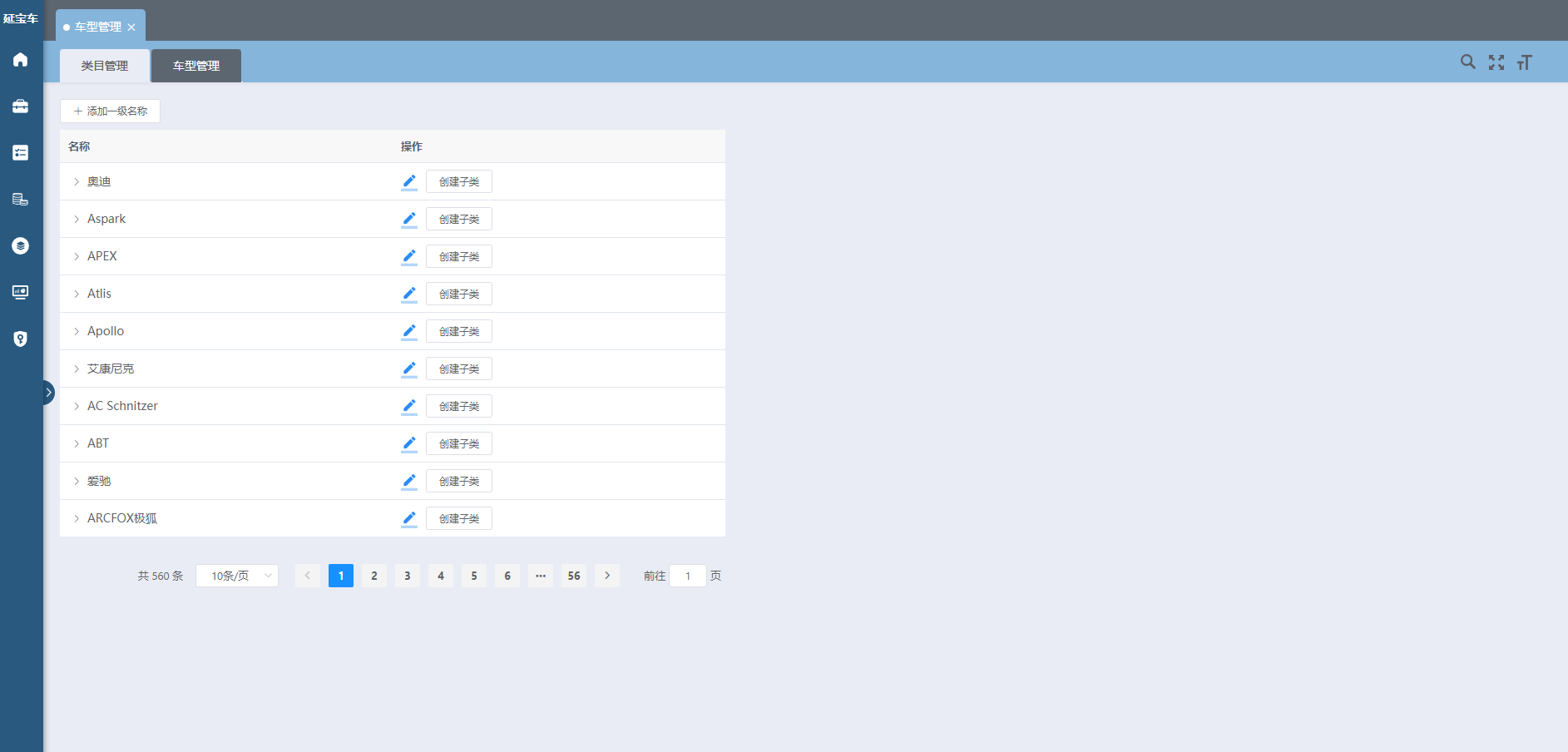
Task: Click 创建子类 for 爱驰
Action: pyautogui.click(x=459, y=481)
